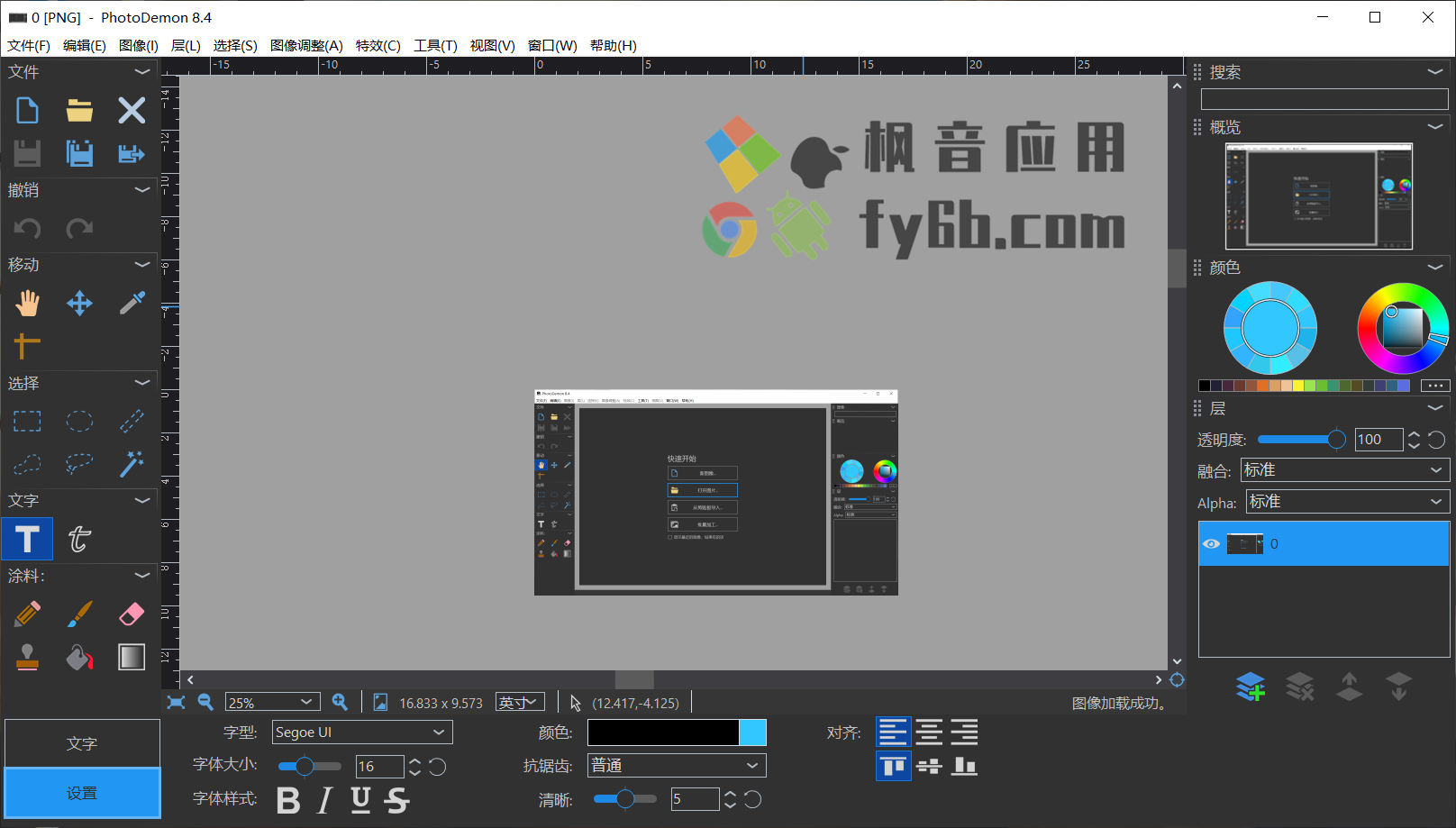1456x828 pixels.
Task: Click the 文字 options button
Action: (82, 743)
